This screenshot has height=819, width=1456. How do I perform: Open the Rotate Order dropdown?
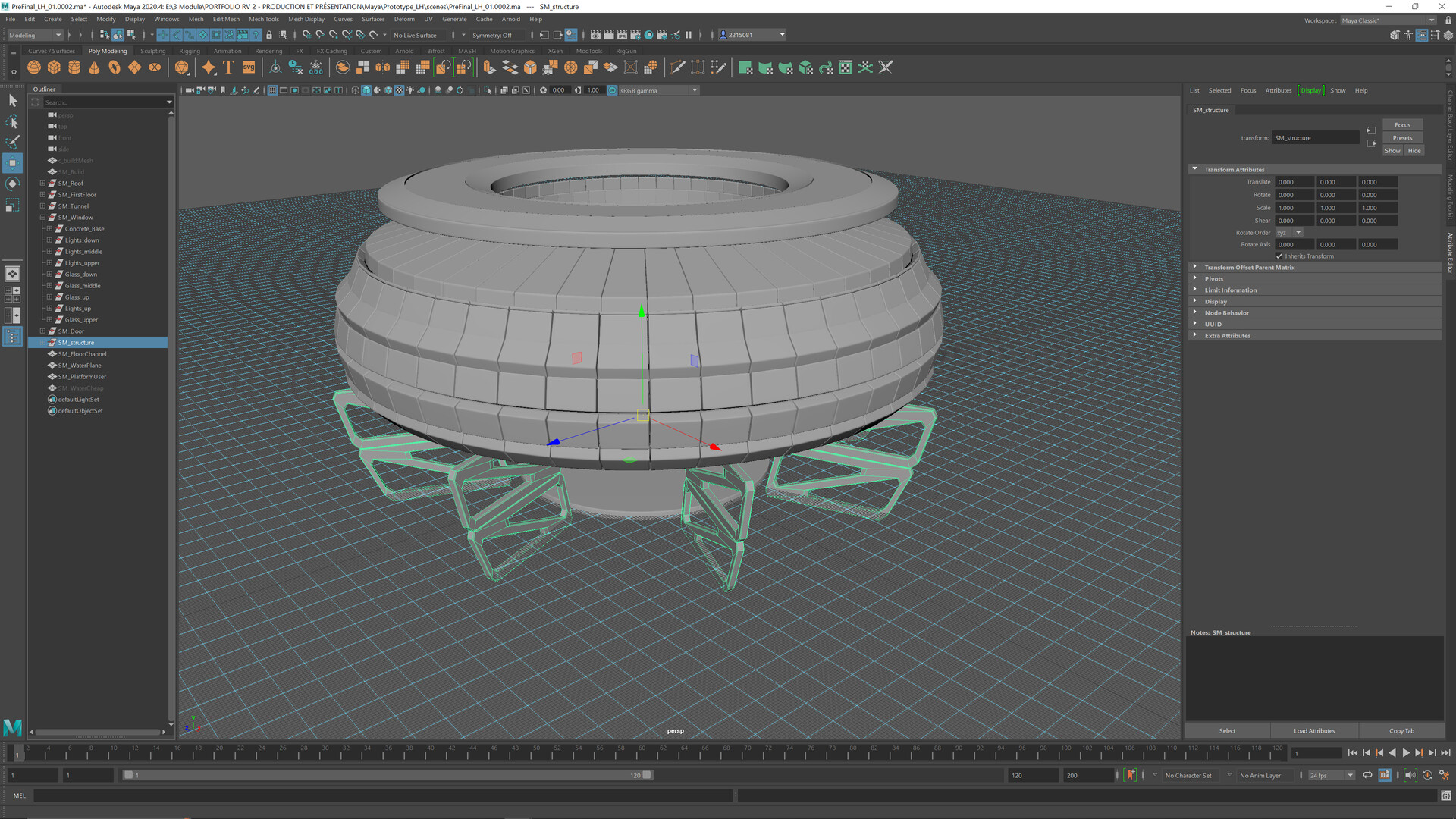pos(1288,233)
